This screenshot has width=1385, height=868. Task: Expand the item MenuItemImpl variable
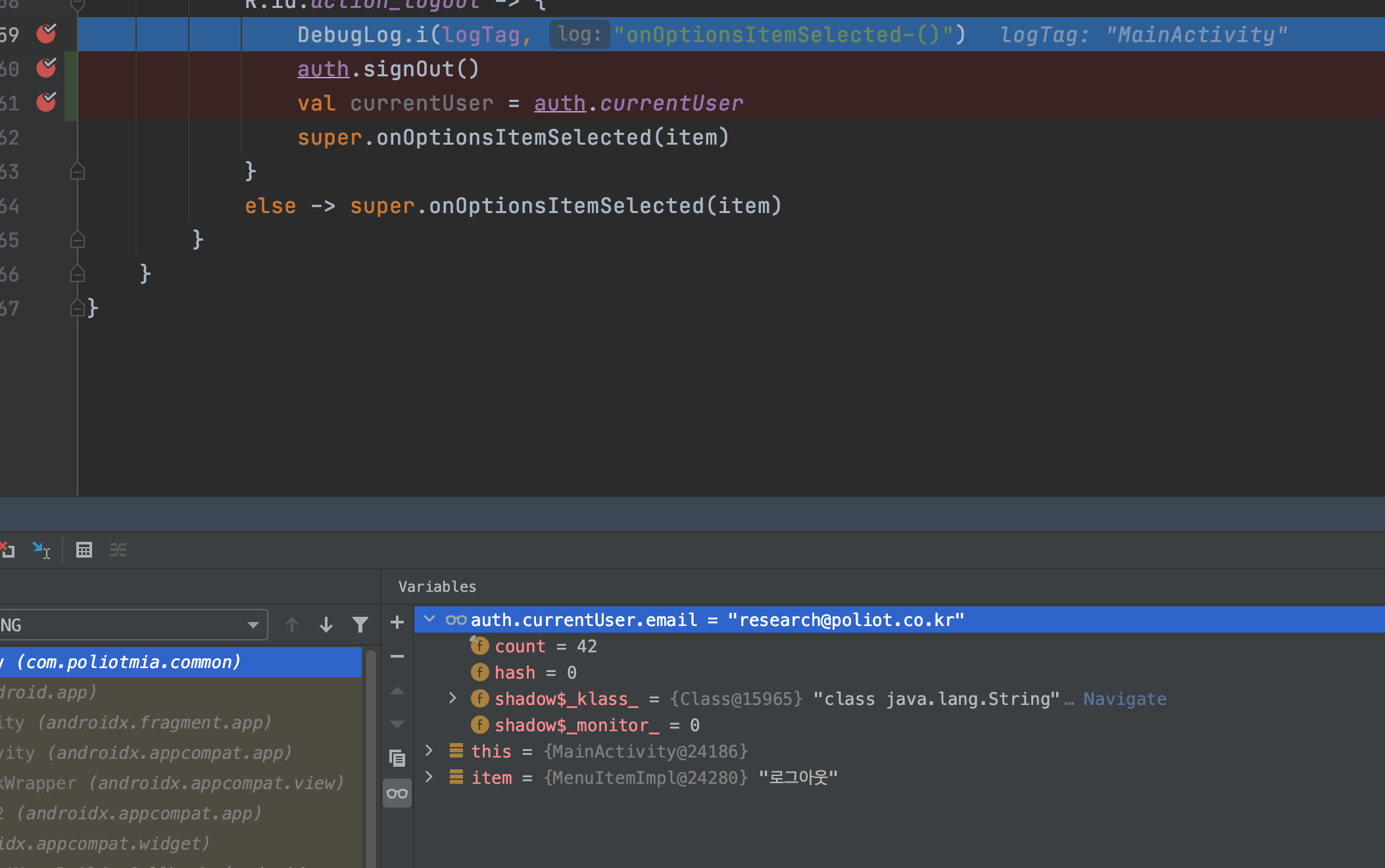coord(429,777)
